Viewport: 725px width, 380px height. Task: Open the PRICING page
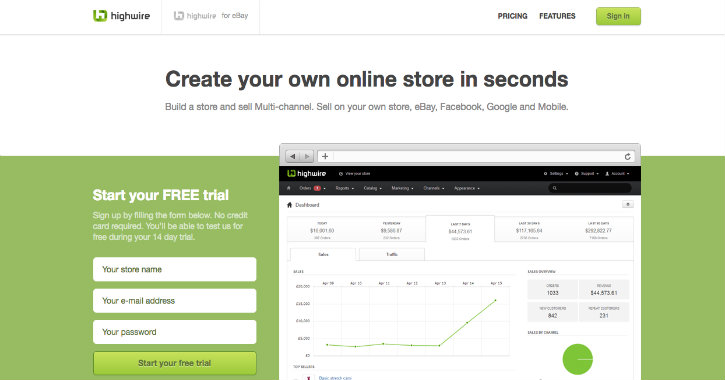pyautogui.click(x=512, y=16)
